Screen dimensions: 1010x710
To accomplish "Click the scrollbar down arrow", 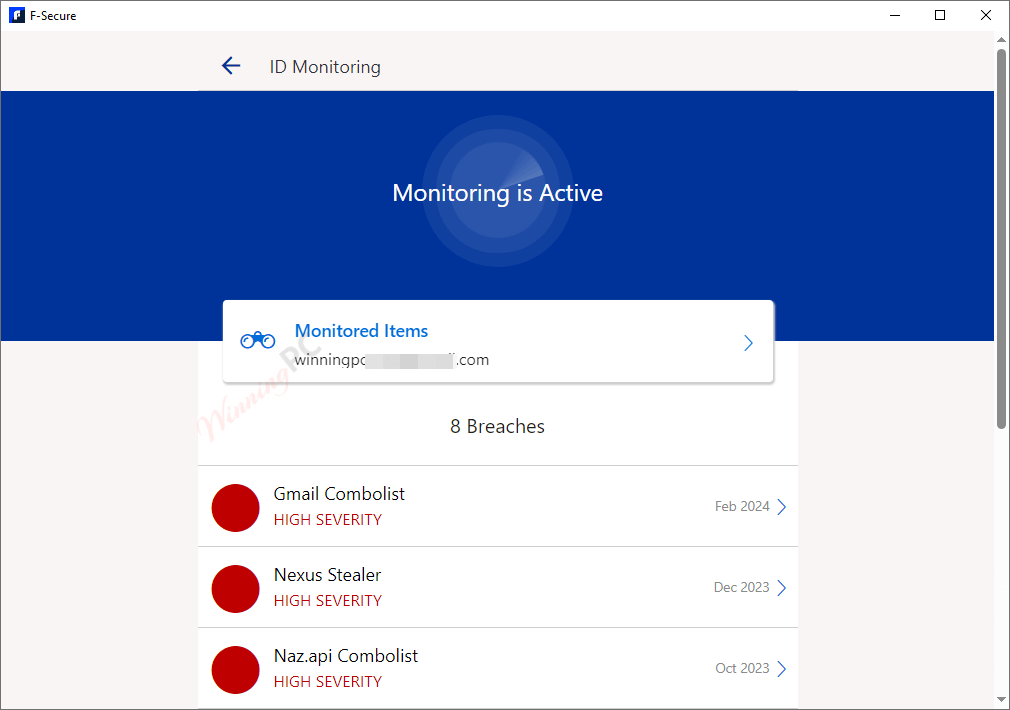I will click(x=1001, y=700).
